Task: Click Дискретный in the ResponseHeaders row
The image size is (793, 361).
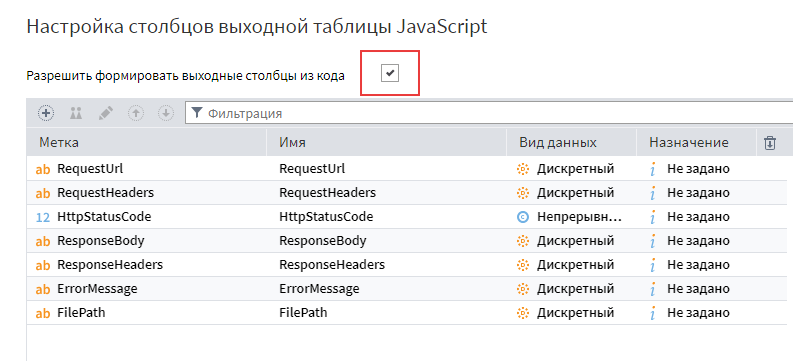Action: pos(576,265)
